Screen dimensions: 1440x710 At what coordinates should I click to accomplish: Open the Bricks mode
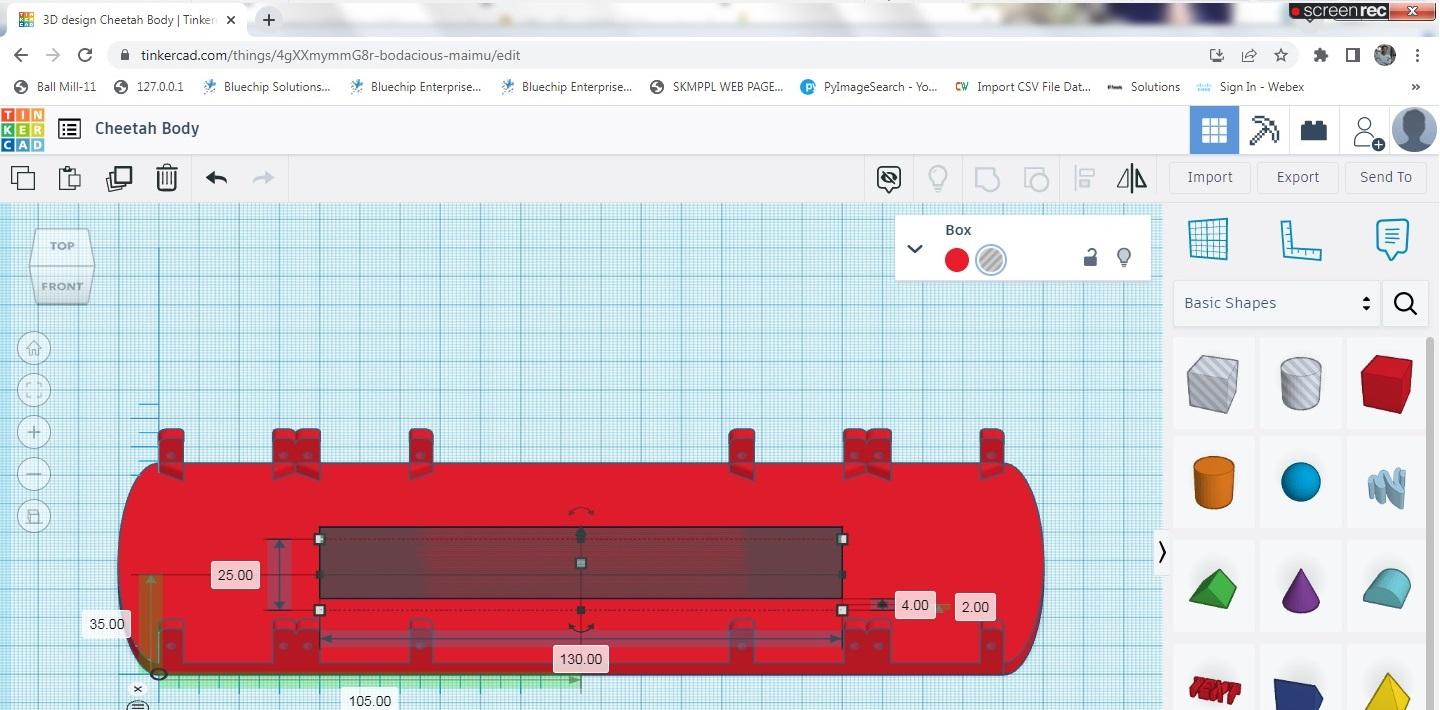[1313, 130]
